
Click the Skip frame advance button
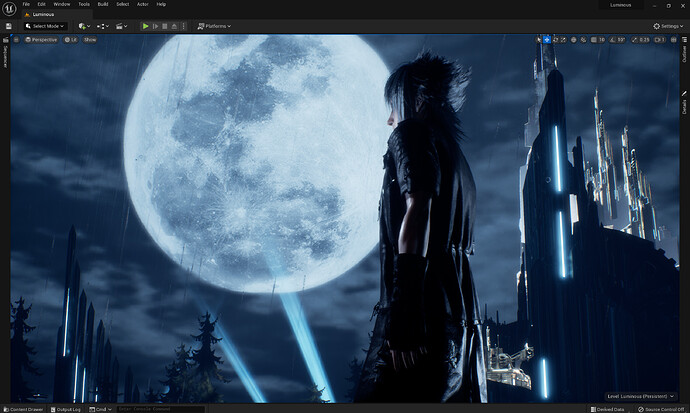click(155, 26)
